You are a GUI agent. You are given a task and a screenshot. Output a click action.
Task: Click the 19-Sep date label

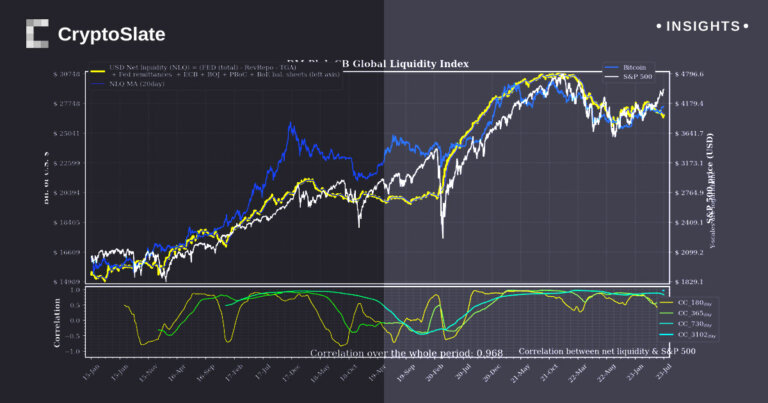coord(406,372)
